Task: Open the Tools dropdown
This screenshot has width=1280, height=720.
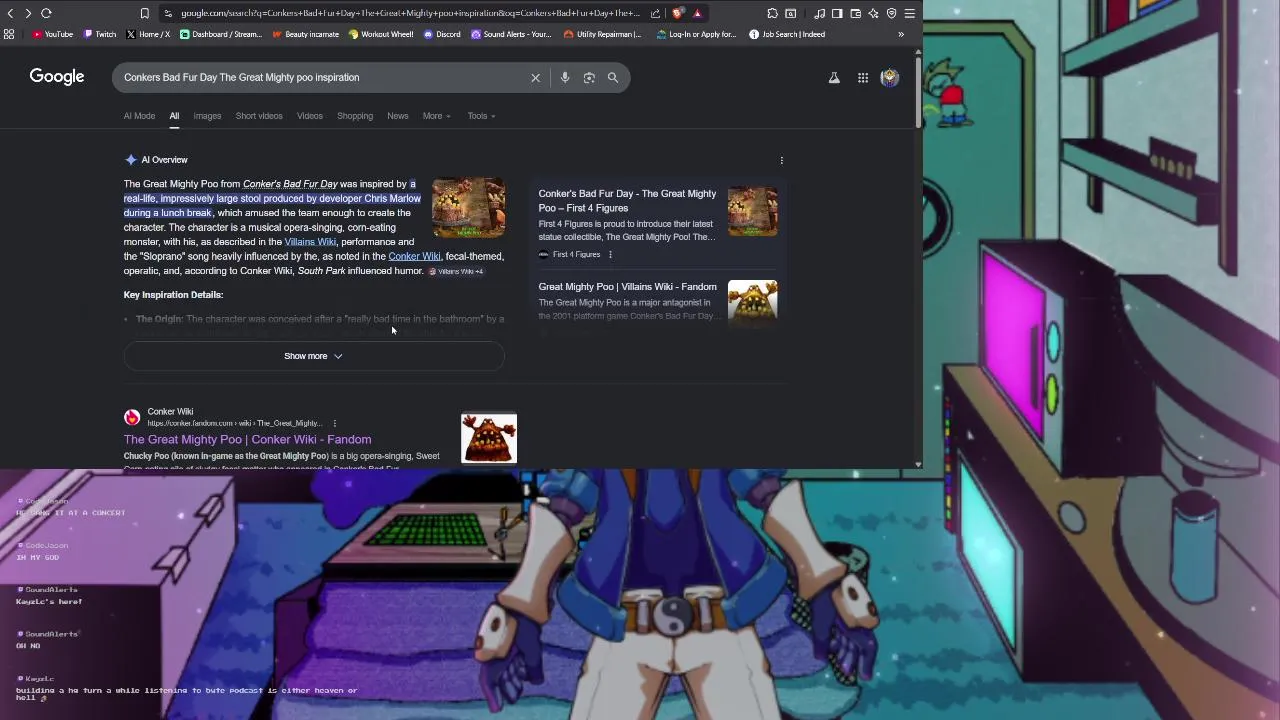Action: coord(481,116)
